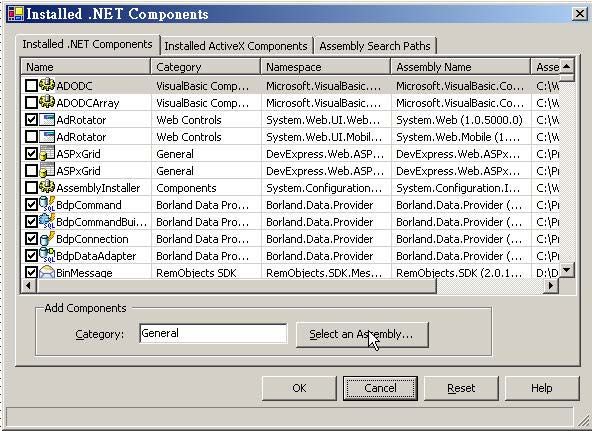Screen dimensions: 592x431
Task: Sort by the Category column header
Action: click(x=205, y=67)
